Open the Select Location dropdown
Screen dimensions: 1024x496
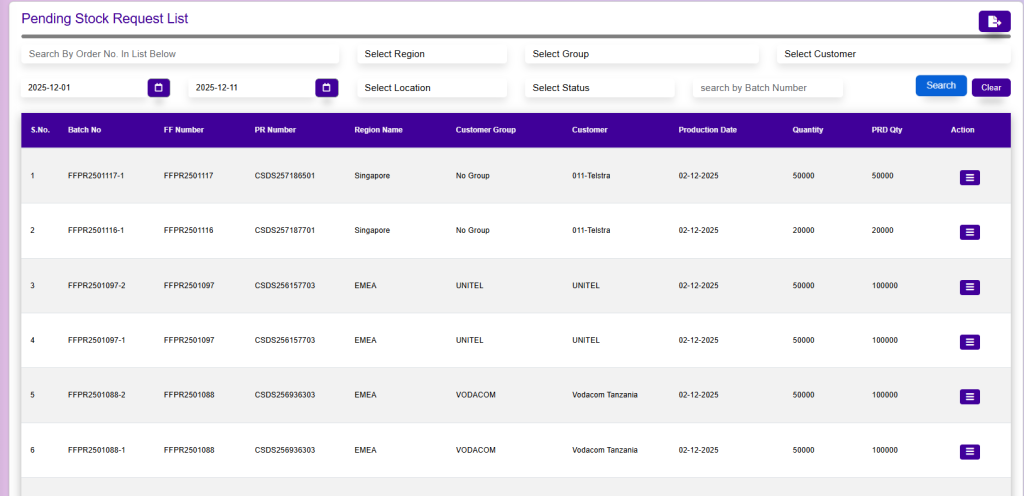pyautogui.click(x=432, y=88)
